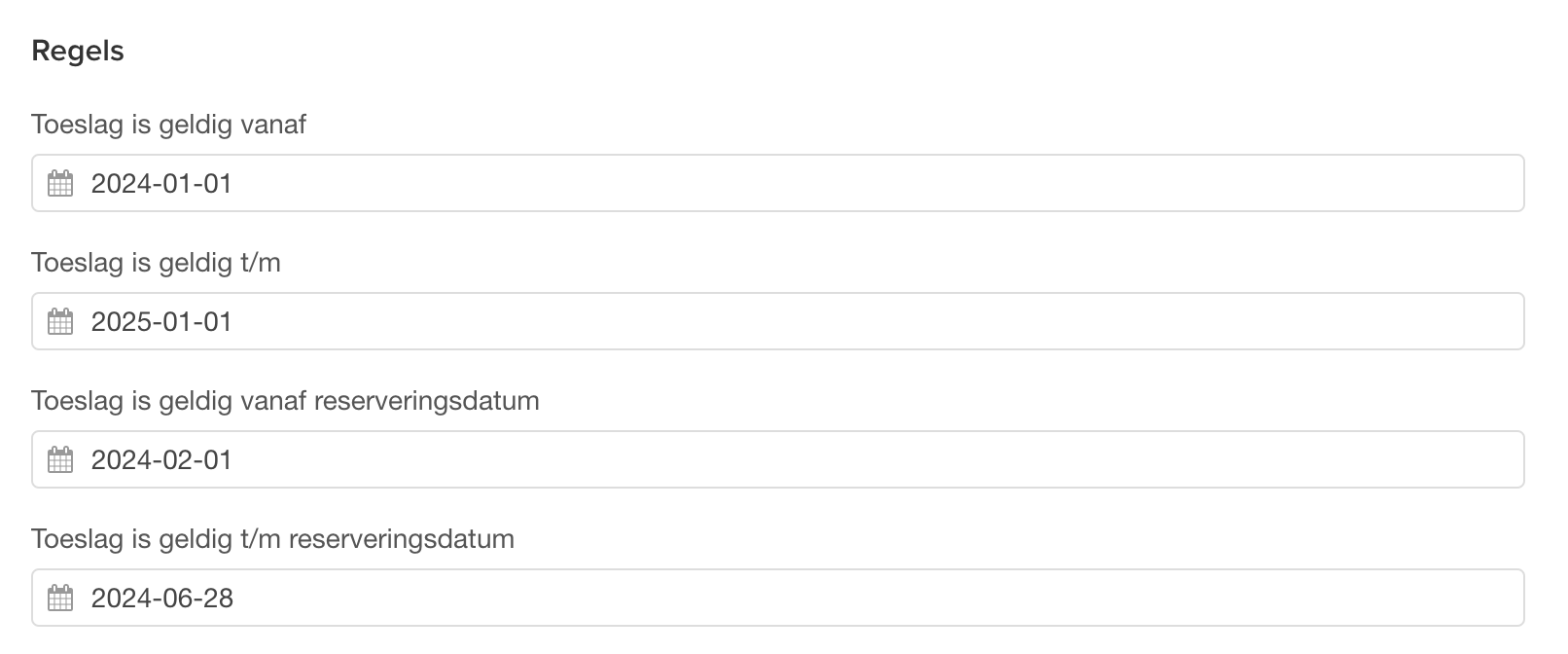Click the 'Toeslag is geldig t/m' label

tap(156, 263)
